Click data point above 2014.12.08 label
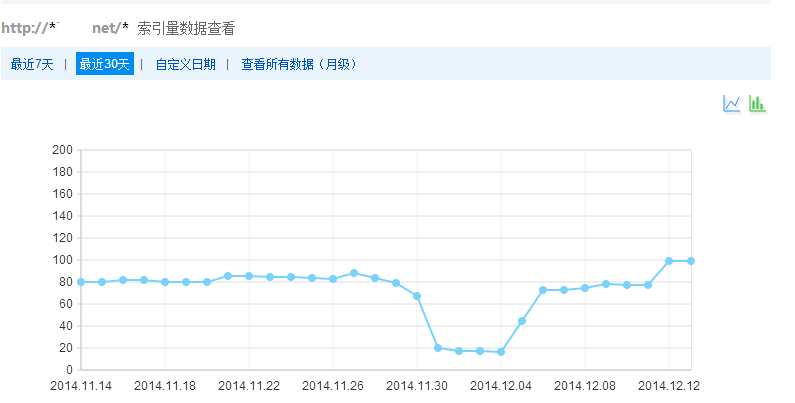795x403 pixels. click(585, 288)
